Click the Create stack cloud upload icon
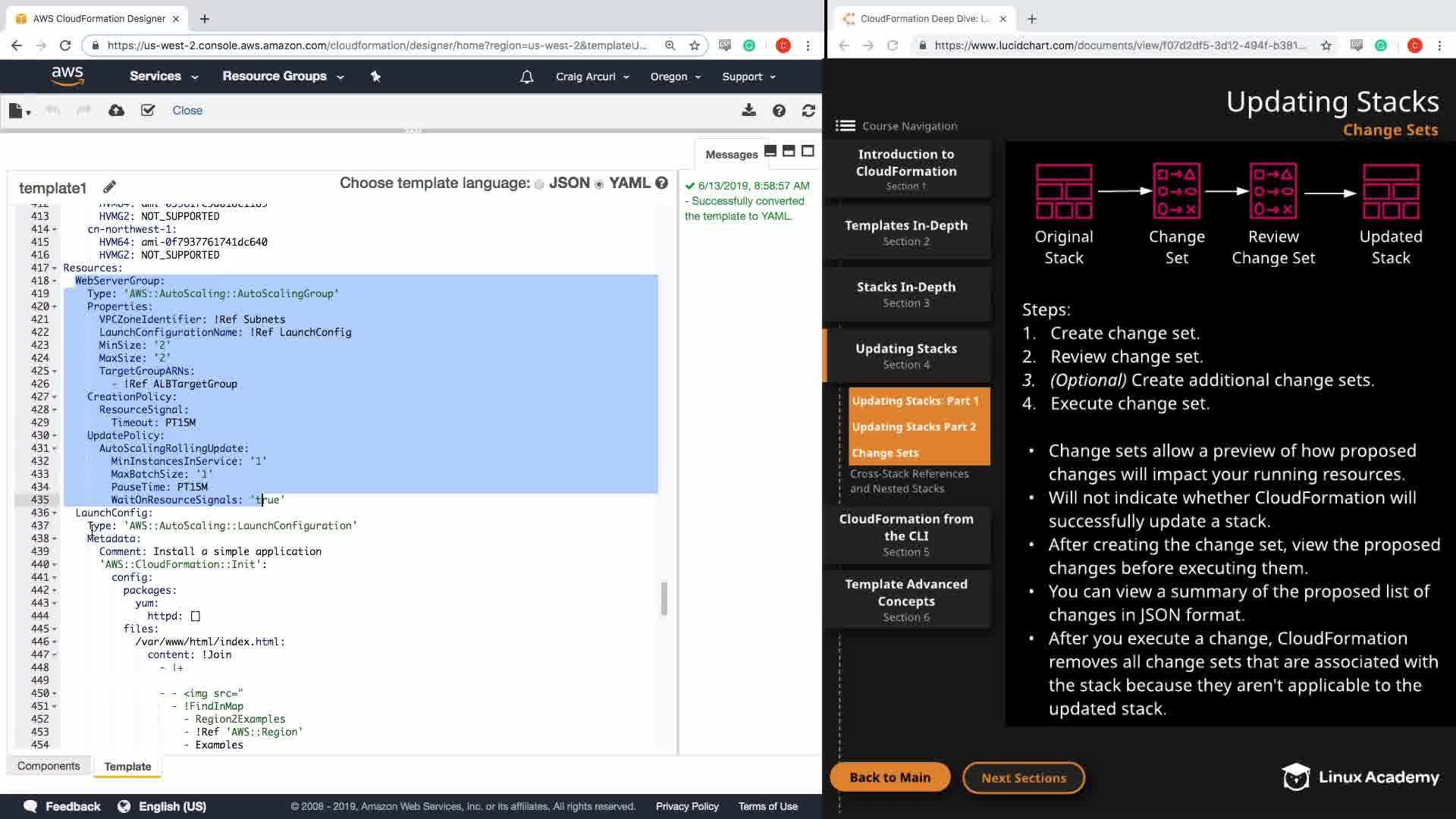Viewport: 1456px width, 819px height. (x=116, y=111)
